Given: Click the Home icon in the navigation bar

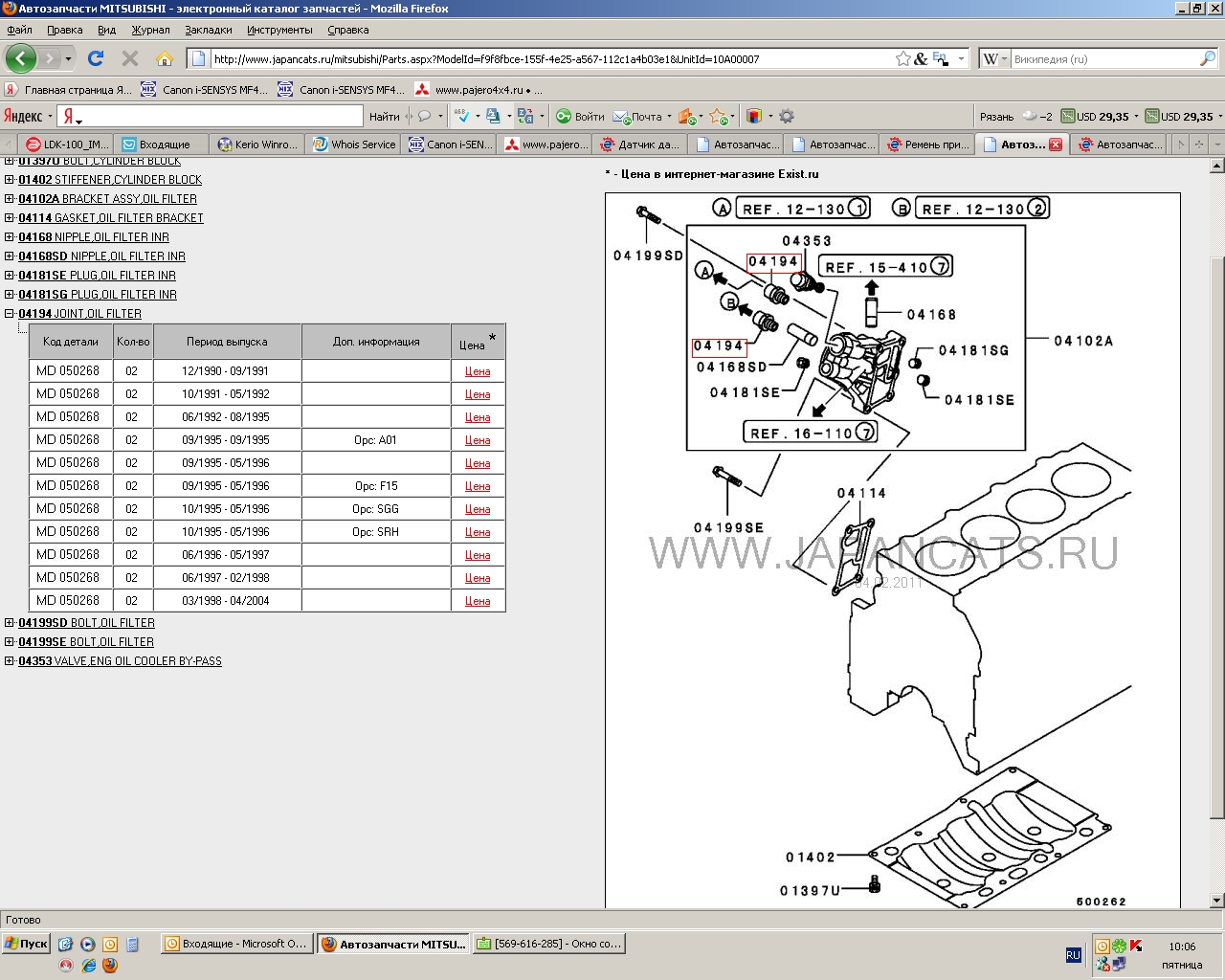Looking at the screenshot, I should click(x=165, y=58).
